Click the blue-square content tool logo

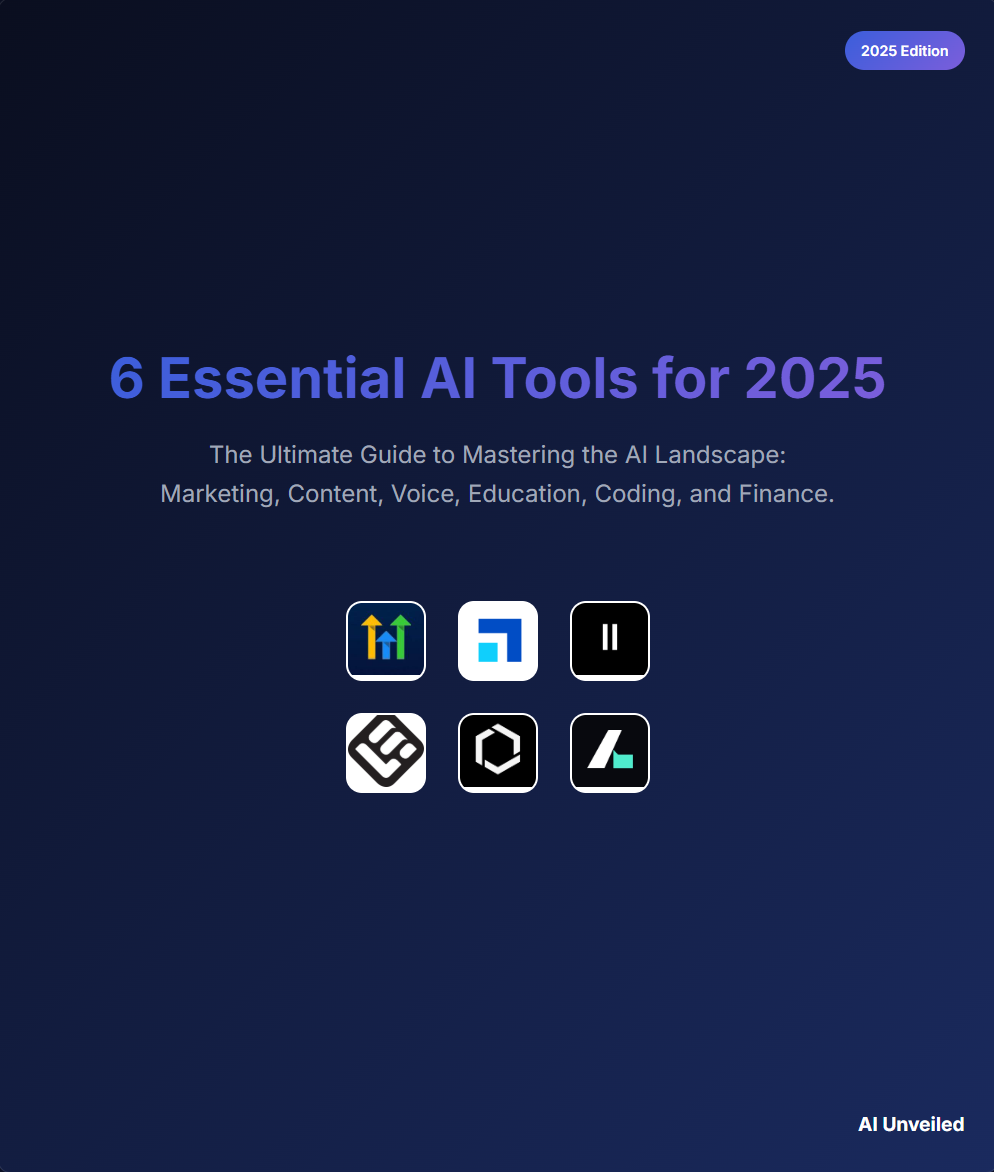pyautogui.click(x=498, y=641)
